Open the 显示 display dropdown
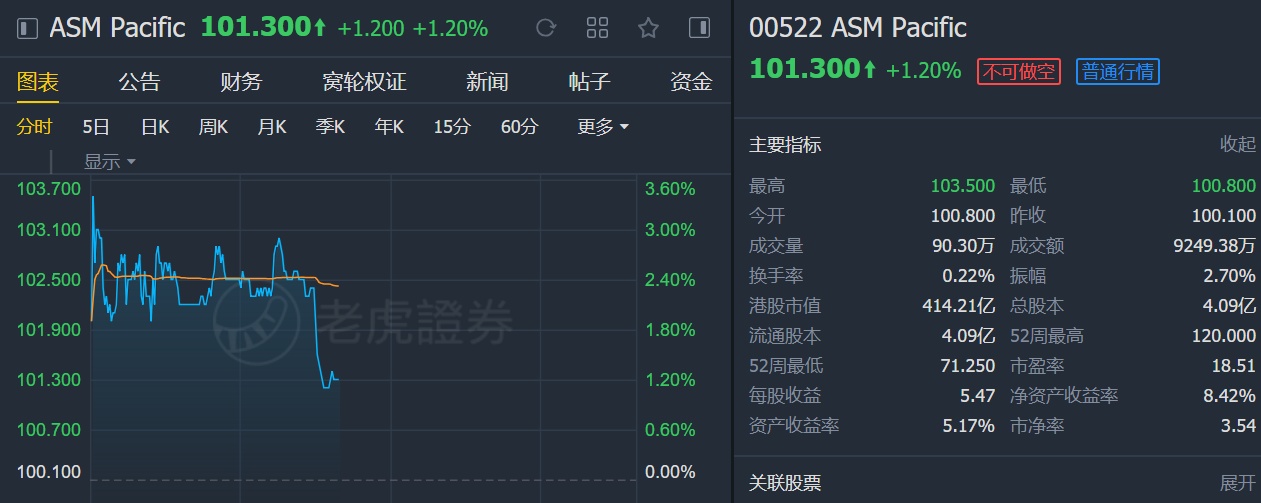This screenshot has width=1261, height=503. [109, 161]
